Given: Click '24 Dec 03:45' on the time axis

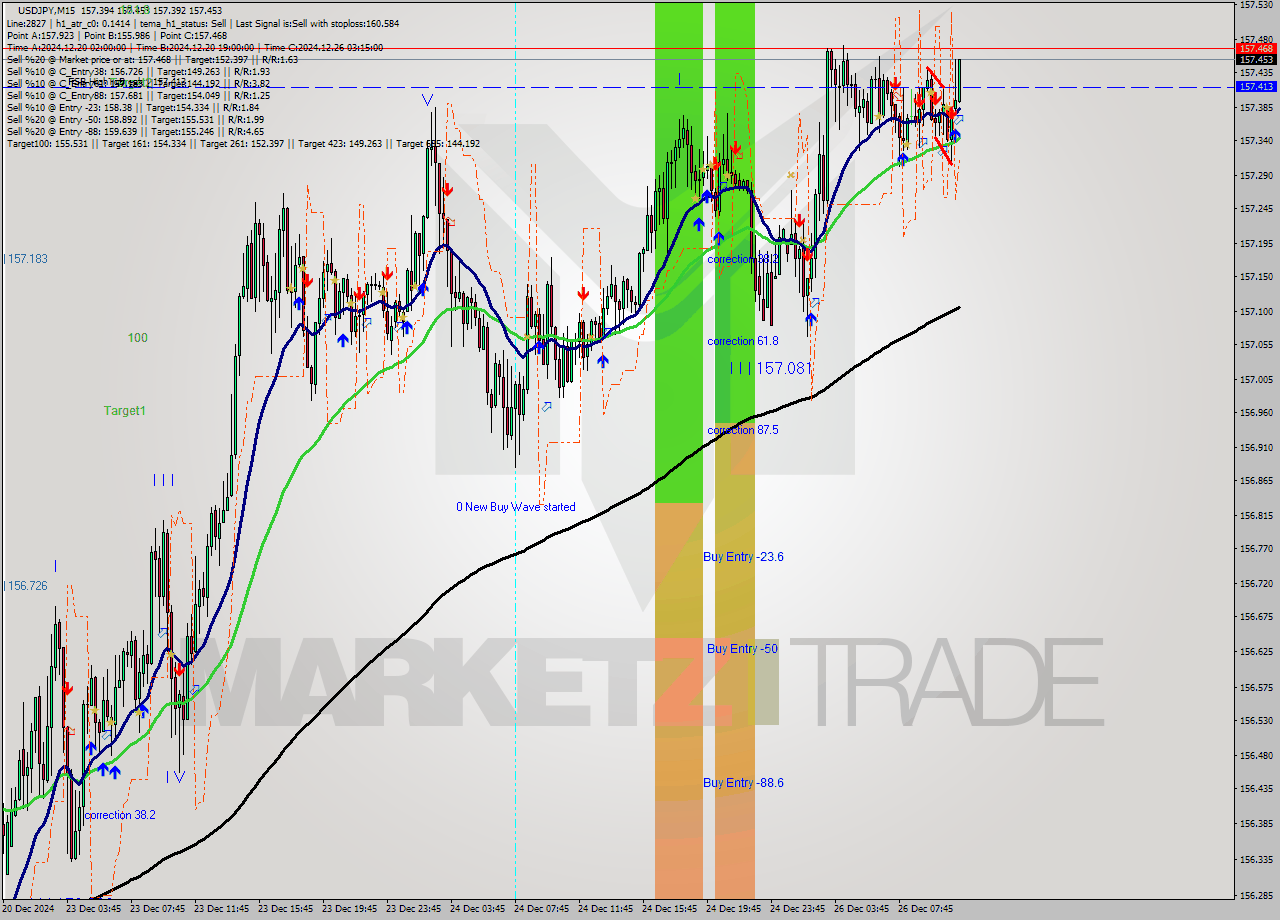Looking at the screenshot, I should (x=477, y=909).
